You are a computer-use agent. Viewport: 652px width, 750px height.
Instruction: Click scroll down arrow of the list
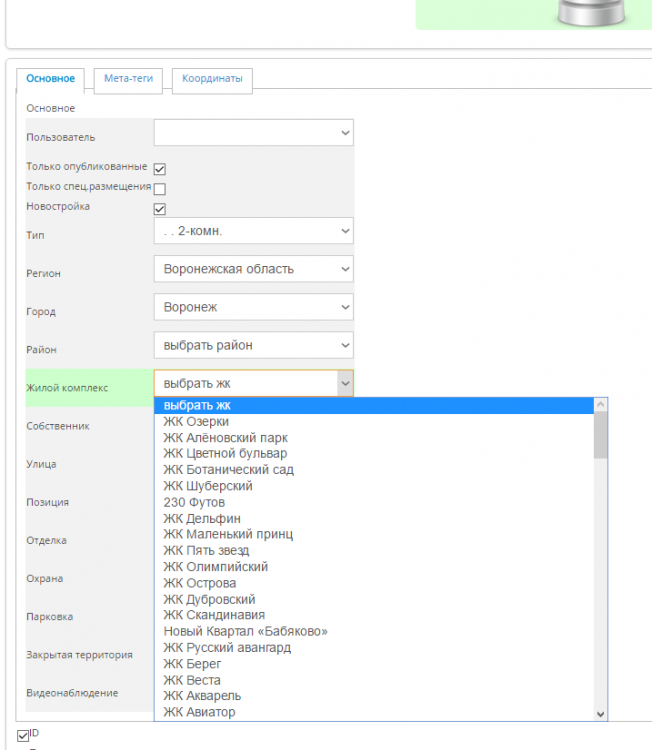click(x=600, y=714)
